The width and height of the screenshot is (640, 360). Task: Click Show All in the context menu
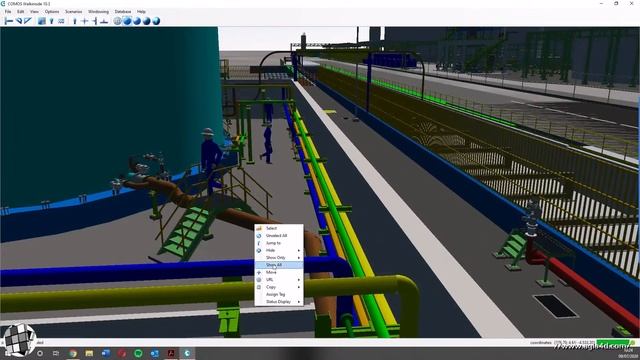(x=279, y=265)
